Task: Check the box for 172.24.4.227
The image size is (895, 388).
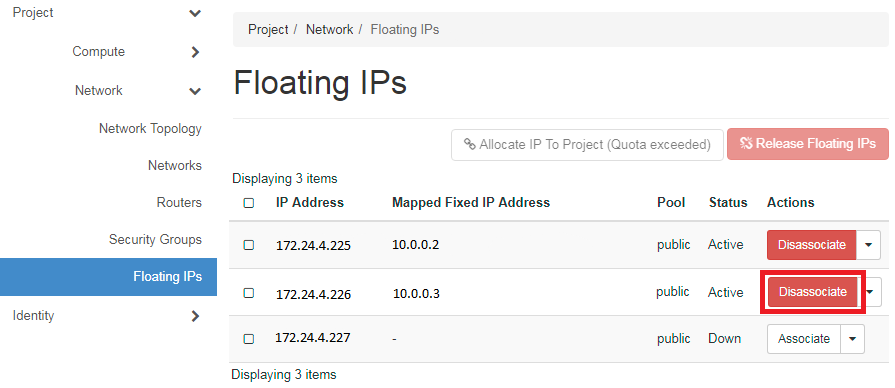Action: (x=248, y=339)
